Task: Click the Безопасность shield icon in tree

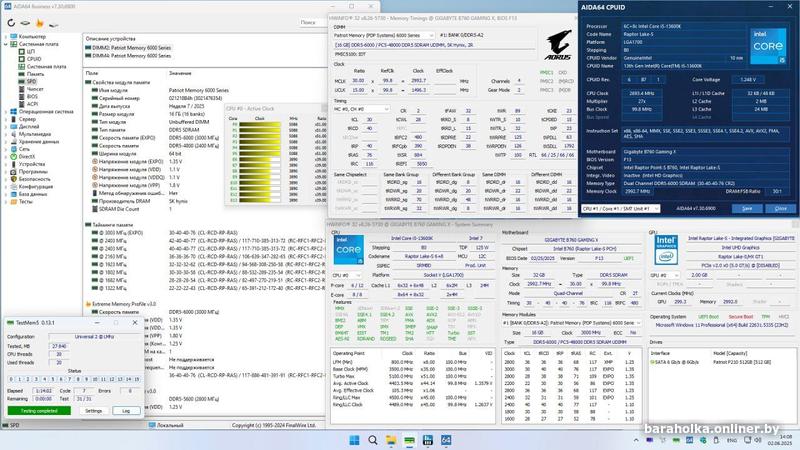Action: [x=14, y=179]
